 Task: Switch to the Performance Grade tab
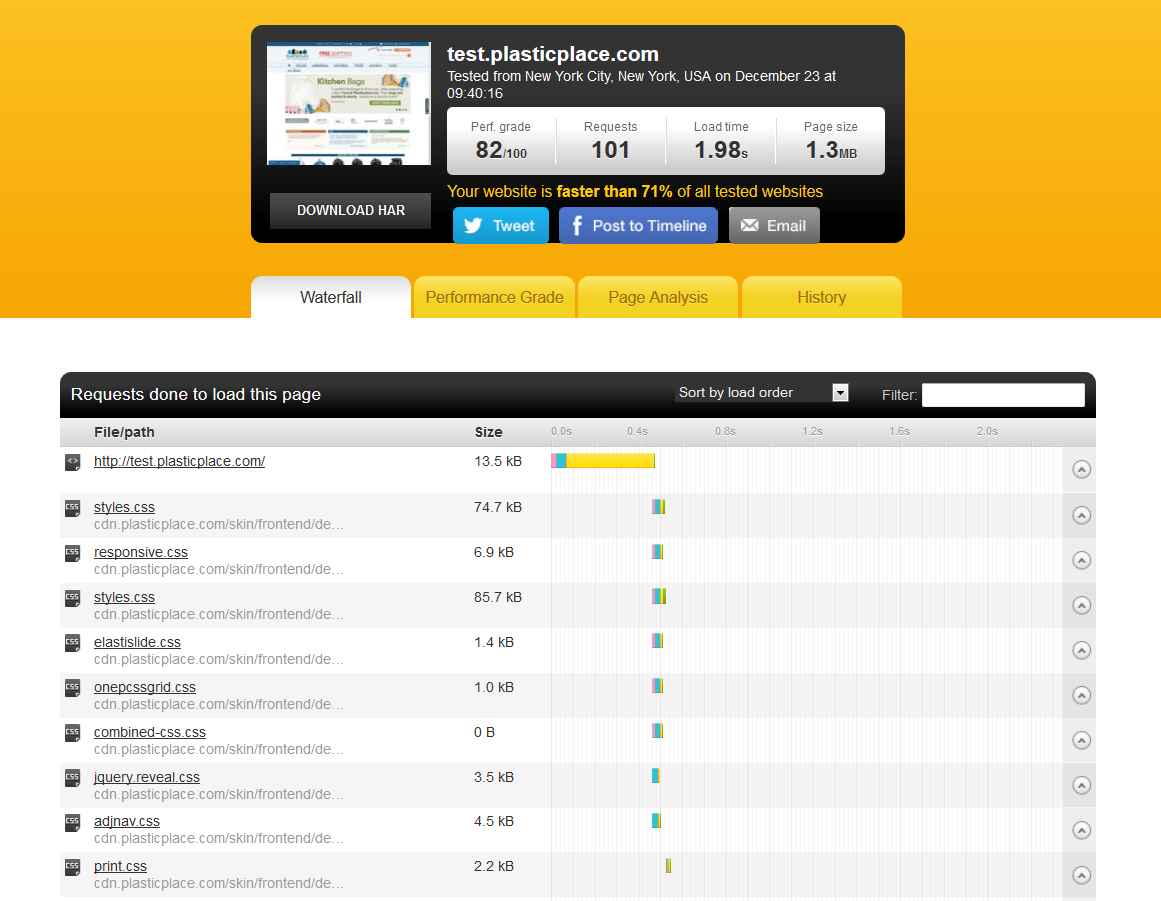[494, 297]
